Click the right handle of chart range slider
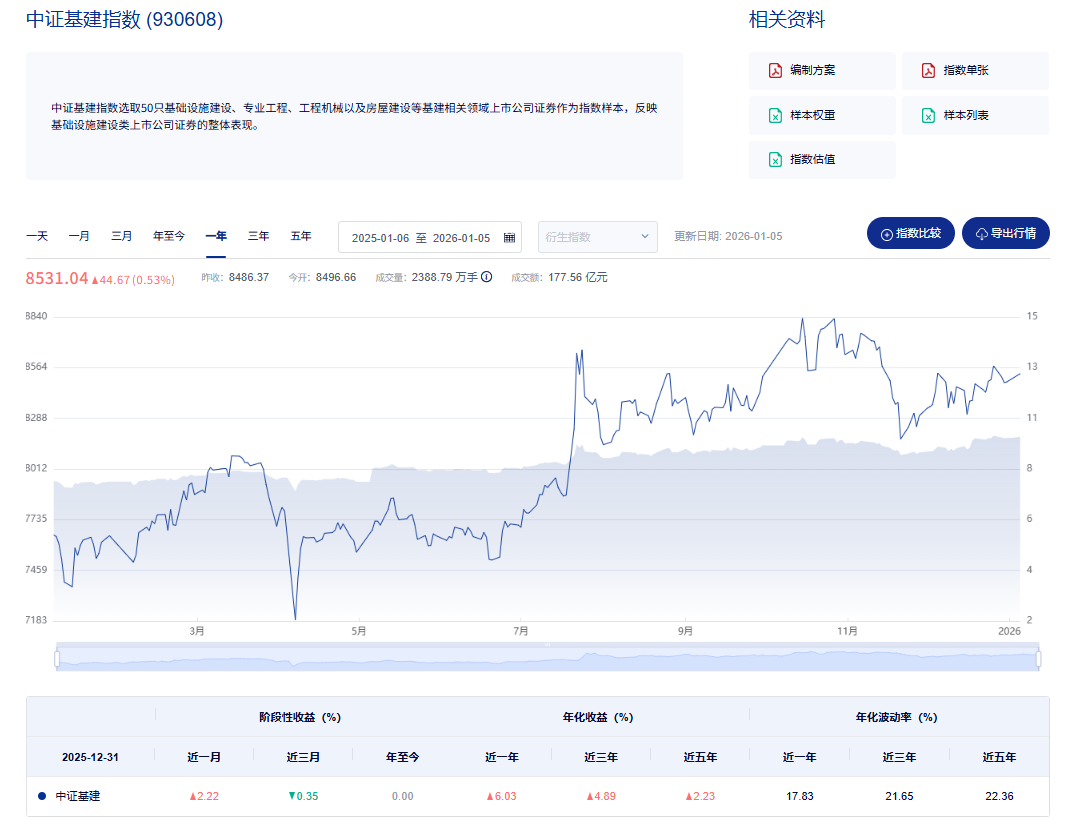Screen dimensions: 1075x824 pos(1039,658)
